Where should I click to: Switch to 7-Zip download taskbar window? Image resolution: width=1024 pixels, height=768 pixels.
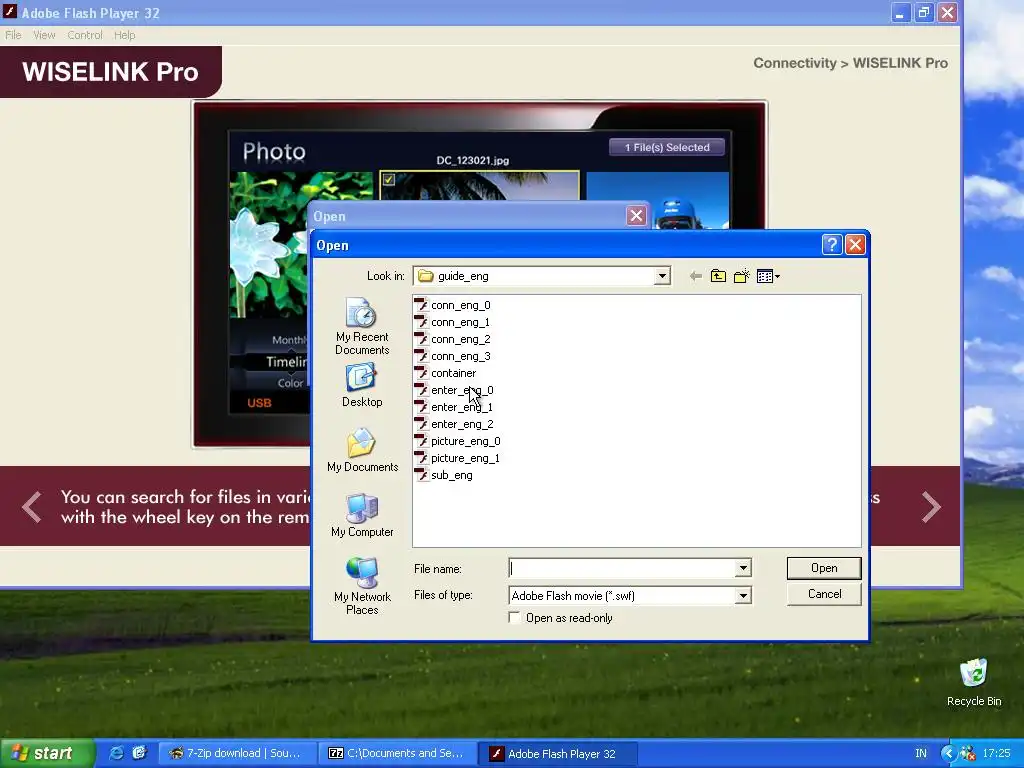(x=238, y=754)
